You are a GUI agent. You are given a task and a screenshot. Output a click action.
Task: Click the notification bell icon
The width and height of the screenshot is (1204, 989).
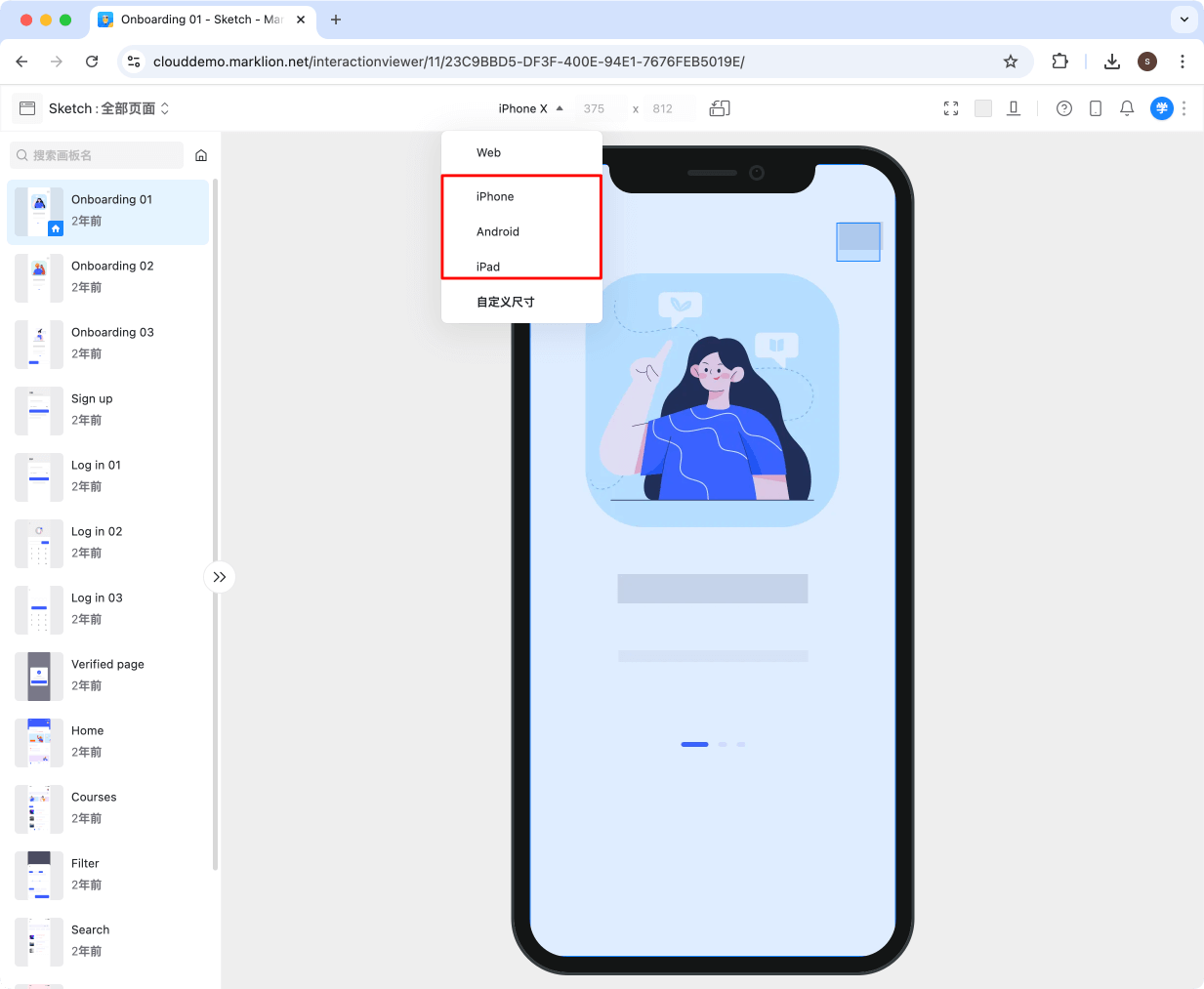1126,108
